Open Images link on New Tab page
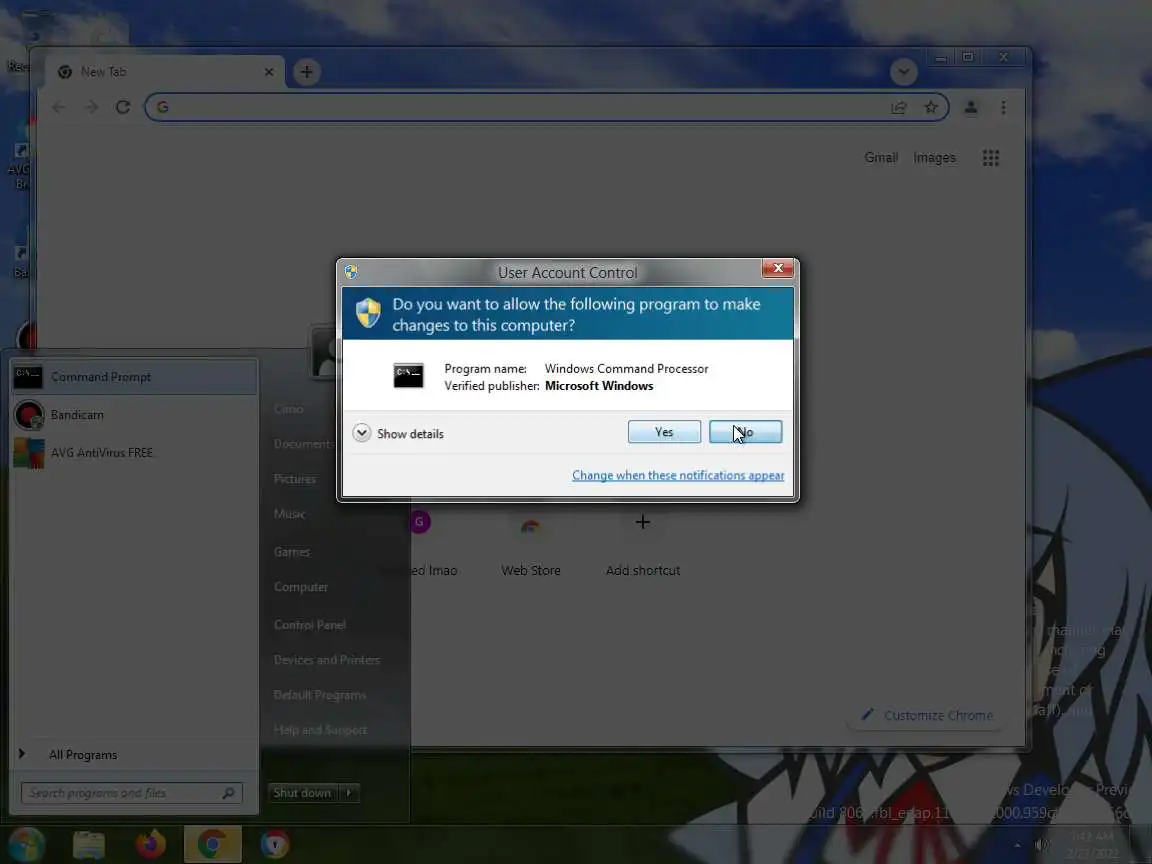 pyautogui.click(x=935, y=157)
